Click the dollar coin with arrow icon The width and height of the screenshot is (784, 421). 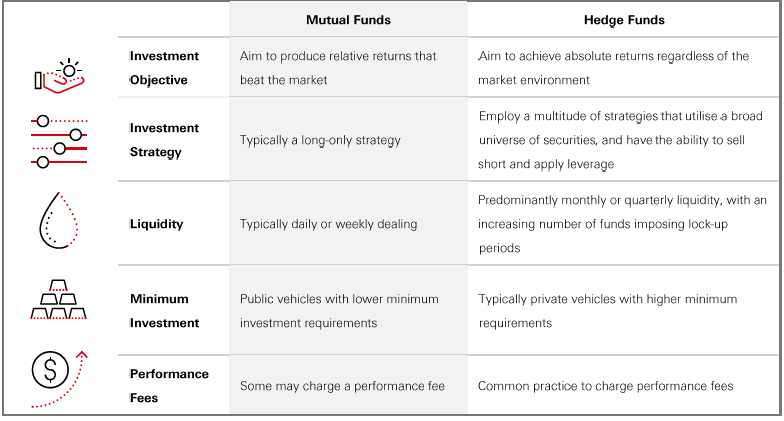click(x=57, y=379)
